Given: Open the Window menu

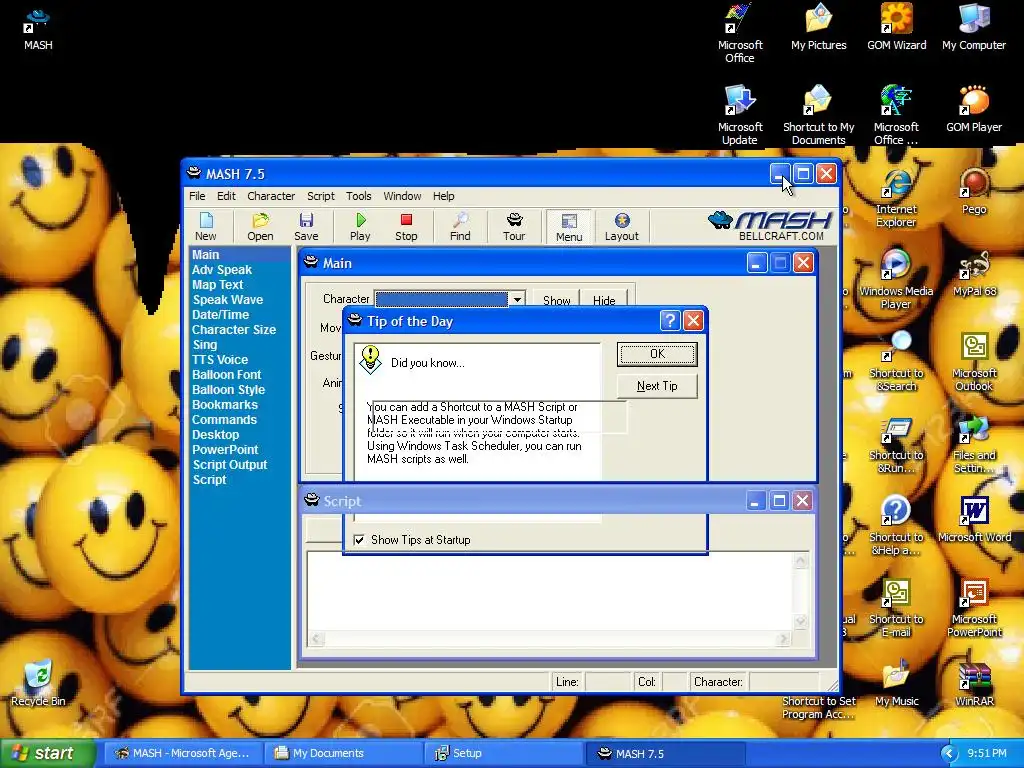Looking at the screenshot, I should pyautogui.click(x=402, y=196).
